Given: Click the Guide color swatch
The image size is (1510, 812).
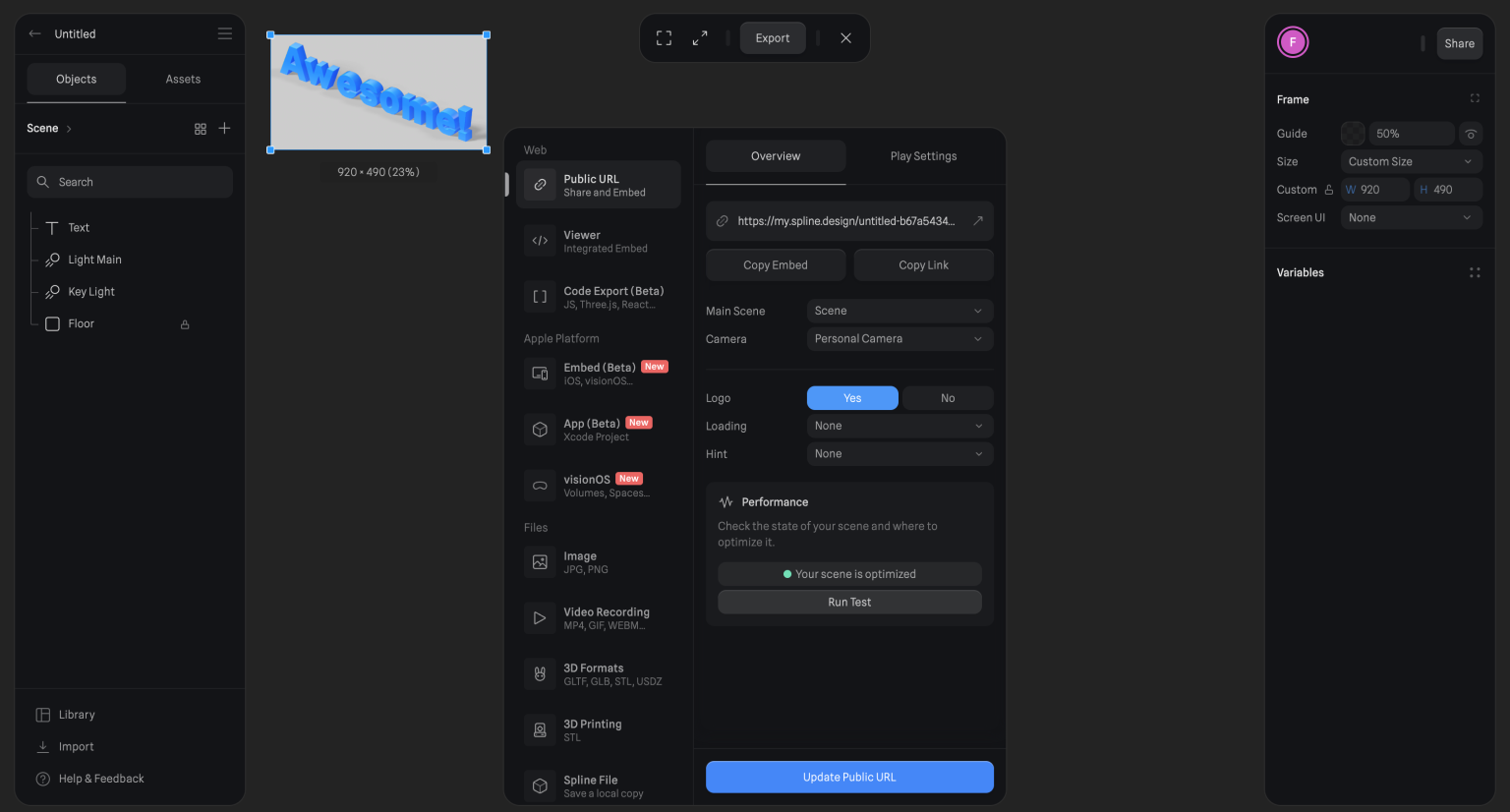Looking at the screenshot, I should (1353, 134).
